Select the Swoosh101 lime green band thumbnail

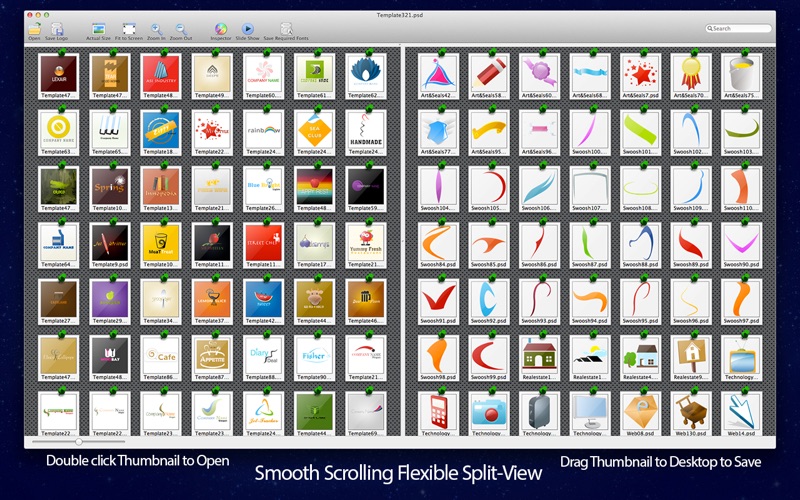pyautogui.click(x=640, y=133)
